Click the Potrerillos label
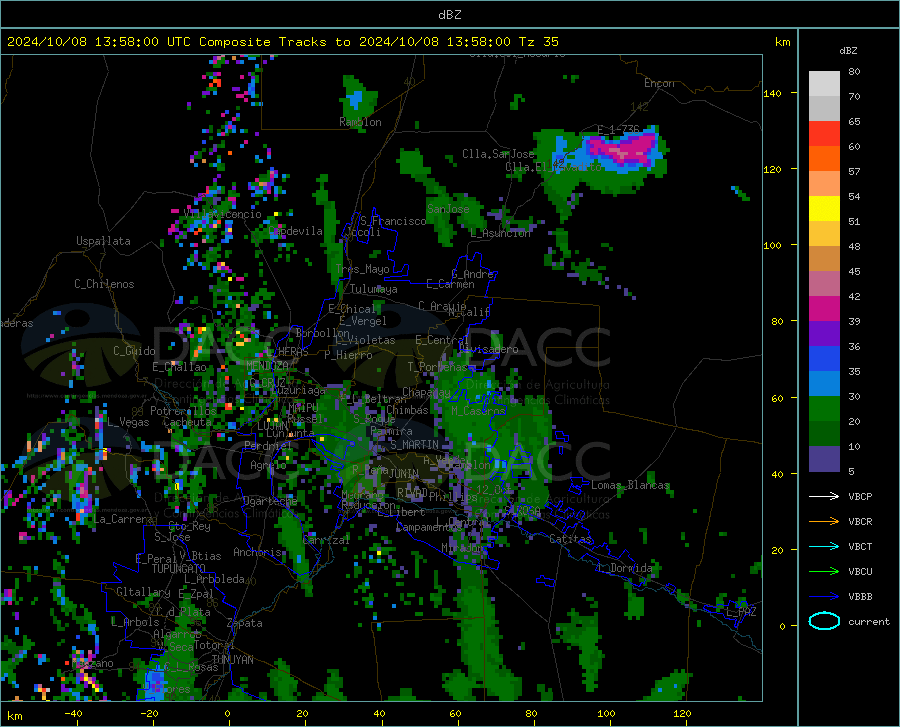Viewport: 900px width, 727px height. [183, 411]
